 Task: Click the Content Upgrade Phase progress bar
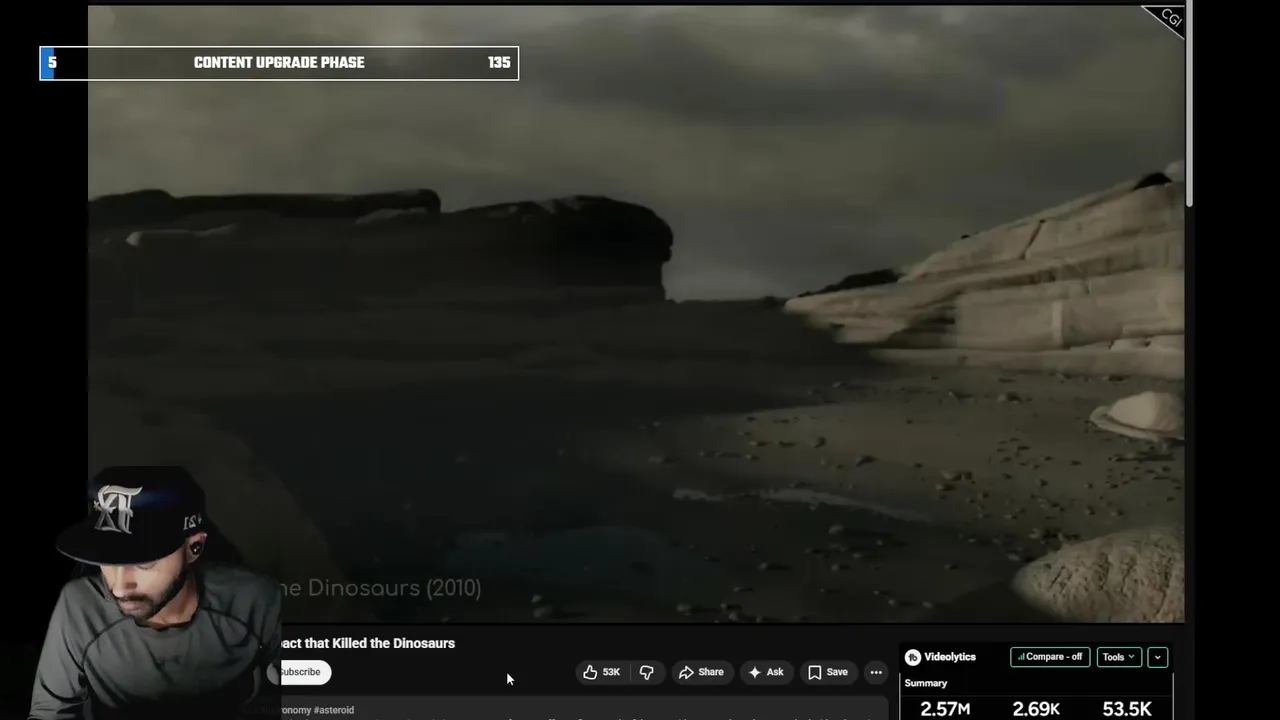(x=279, y=62)
